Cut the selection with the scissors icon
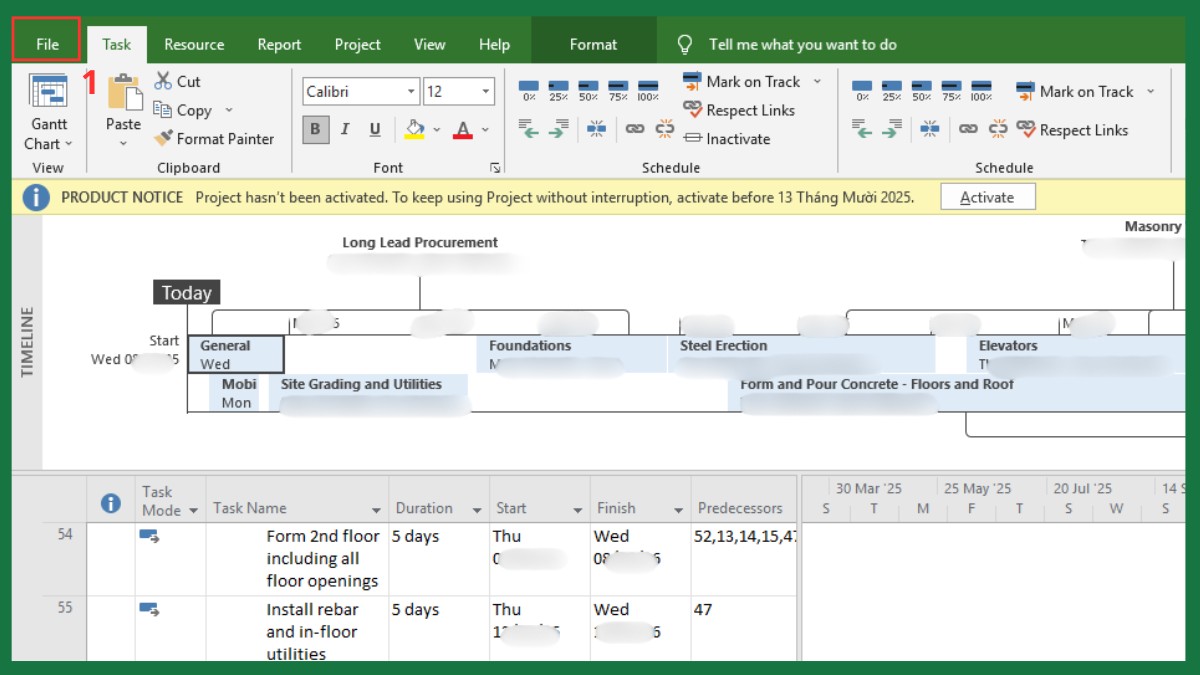Image resolution: width=1200 pixels, height=675 pixels. [x=178, y=82]
